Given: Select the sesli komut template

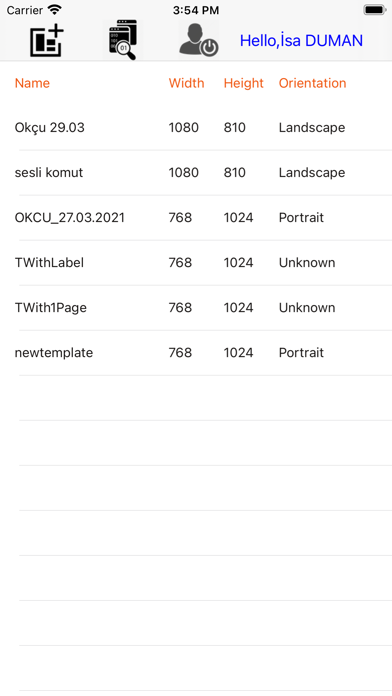Looking at the screenshot, I should click(196, 173).
